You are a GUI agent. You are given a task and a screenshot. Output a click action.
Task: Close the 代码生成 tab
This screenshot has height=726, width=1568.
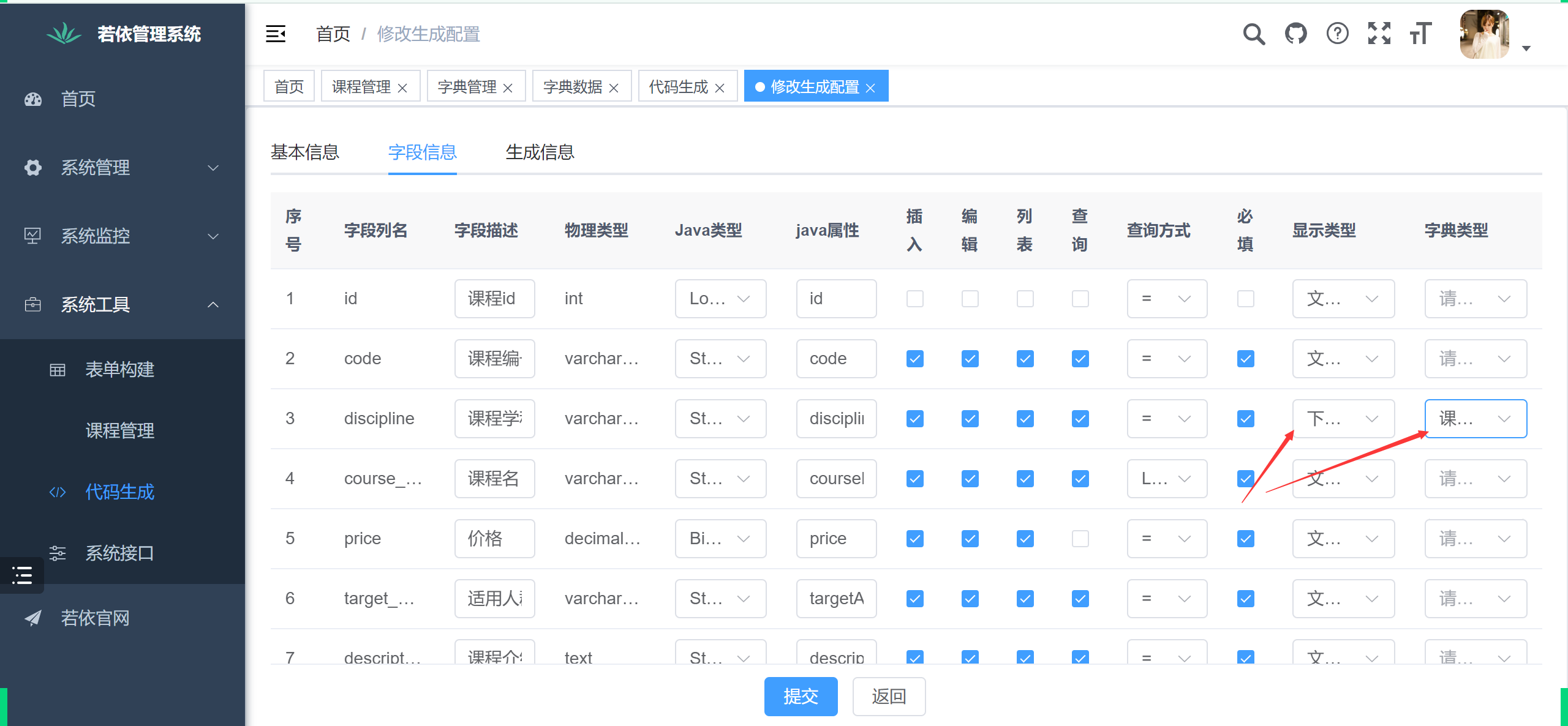(720, 88)
